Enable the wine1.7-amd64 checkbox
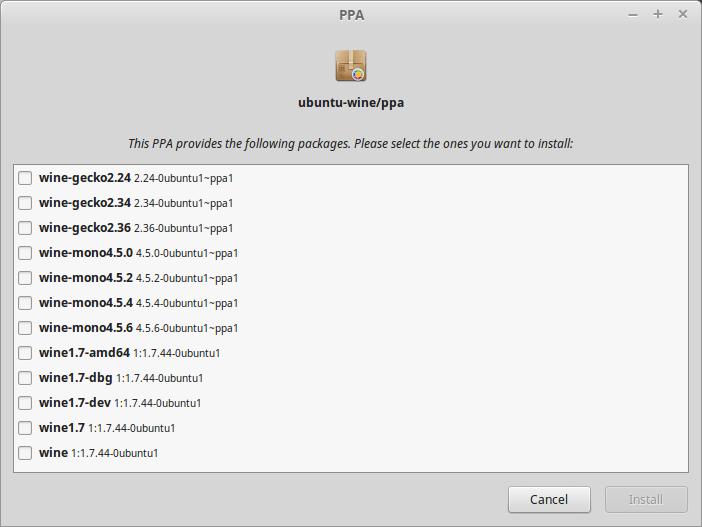 coord(25,353)
